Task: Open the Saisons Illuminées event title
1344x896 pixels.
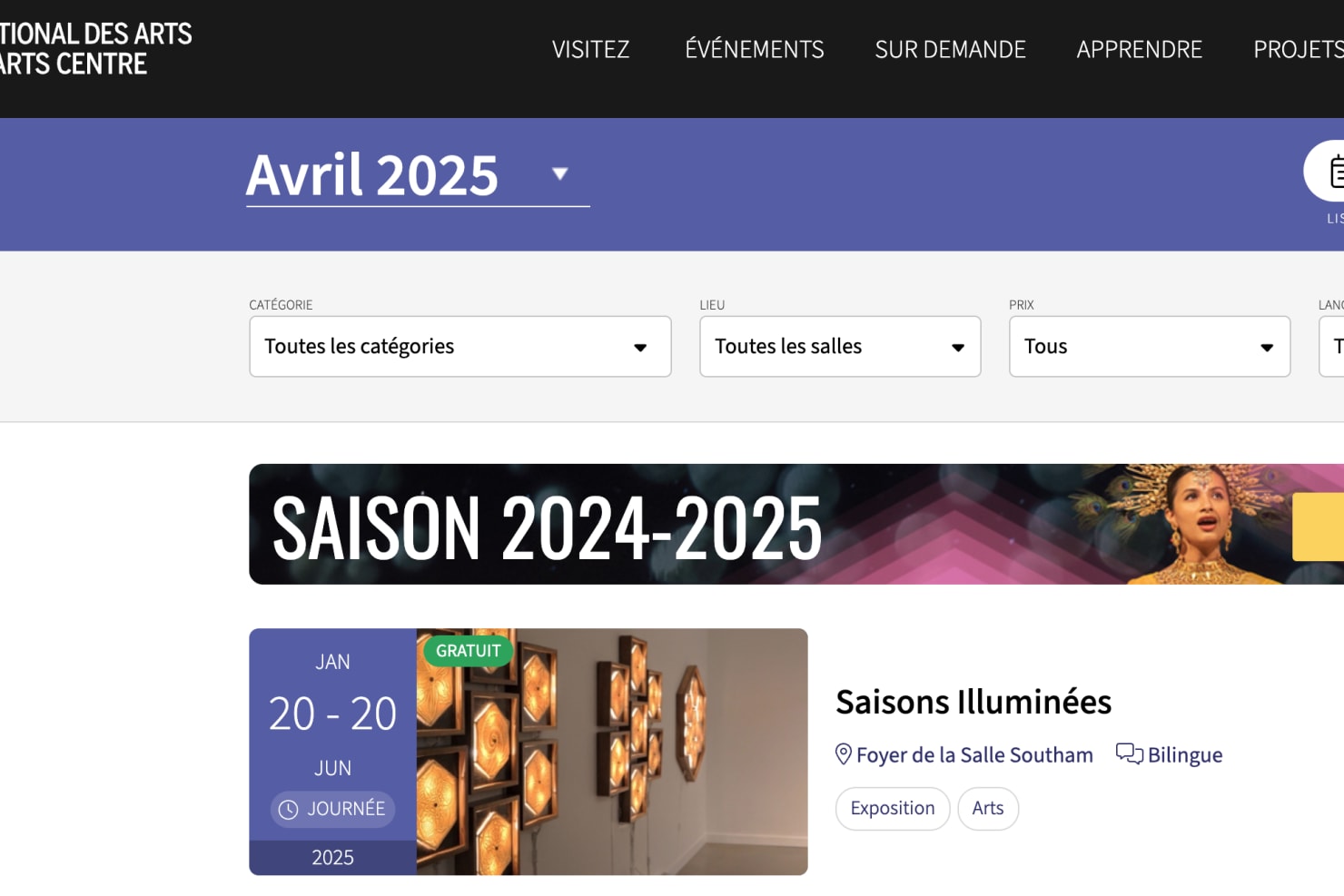Action: [973, 702]
